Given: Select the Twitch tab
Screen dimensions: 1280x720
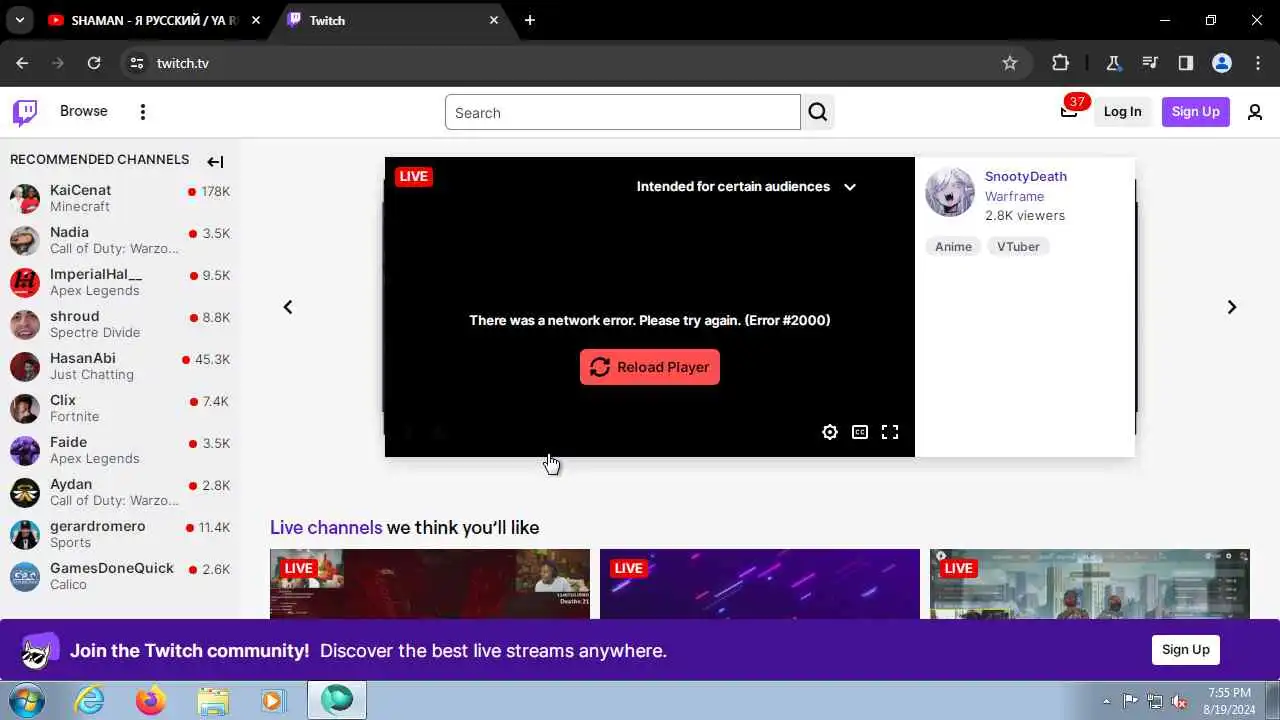Looking at the screenshot, I should pos(392,20).
